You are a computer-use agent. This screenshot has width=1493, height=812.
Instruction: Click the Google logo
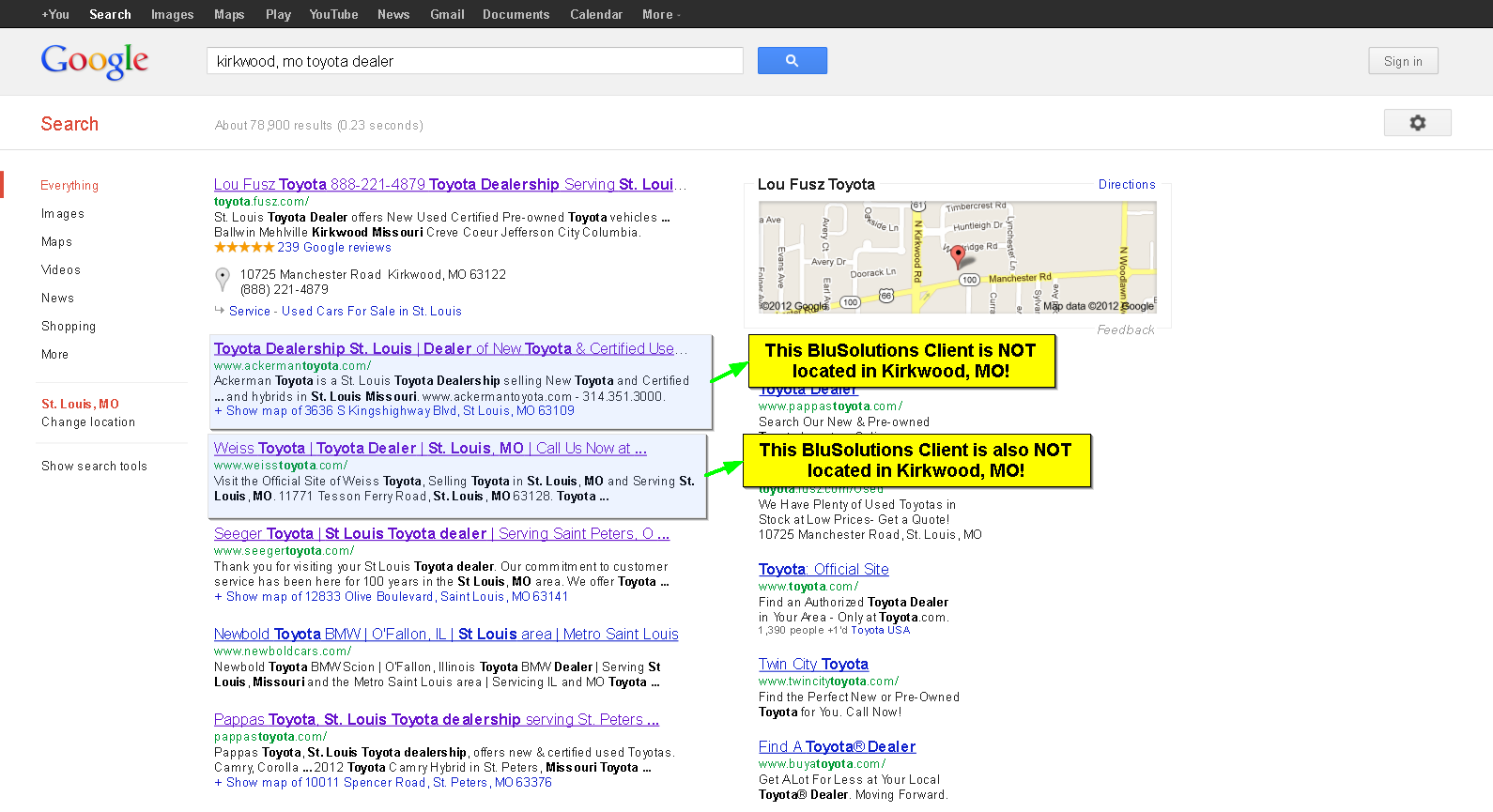pyautogui.click(x=95, y=61)
